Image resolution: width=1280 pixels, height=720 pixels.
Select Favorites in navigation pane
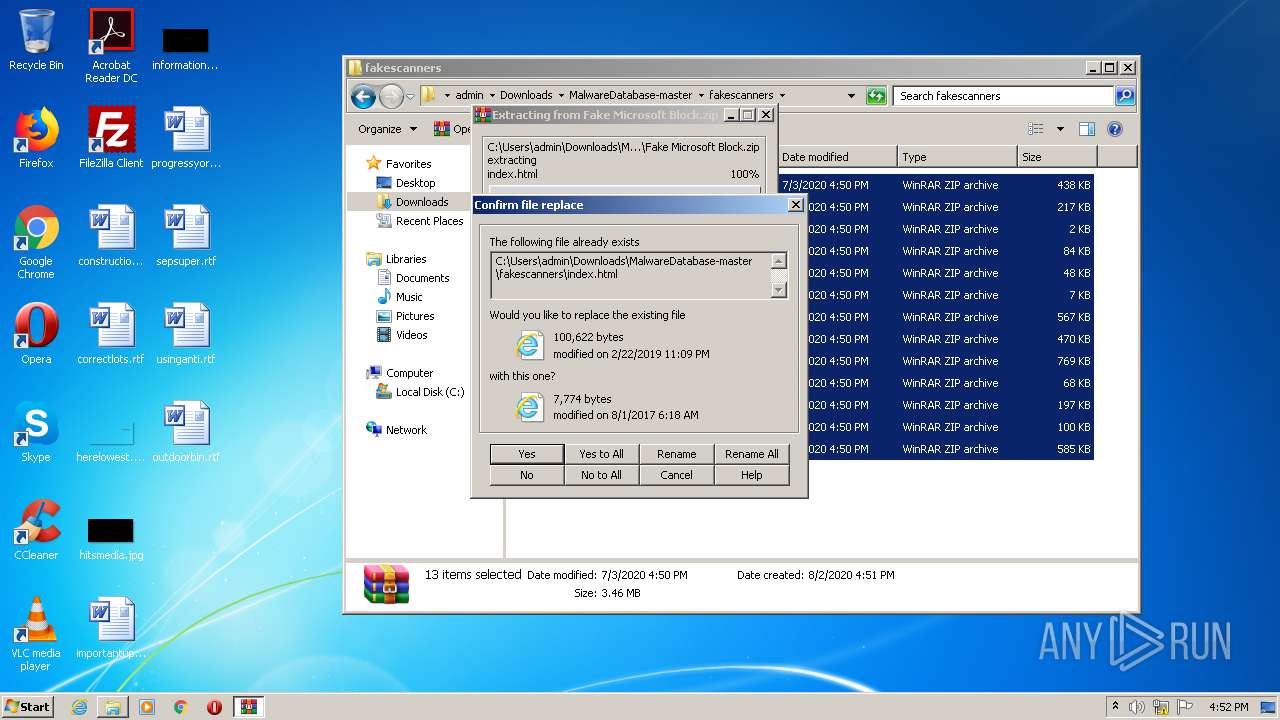[x=408, y=164]
